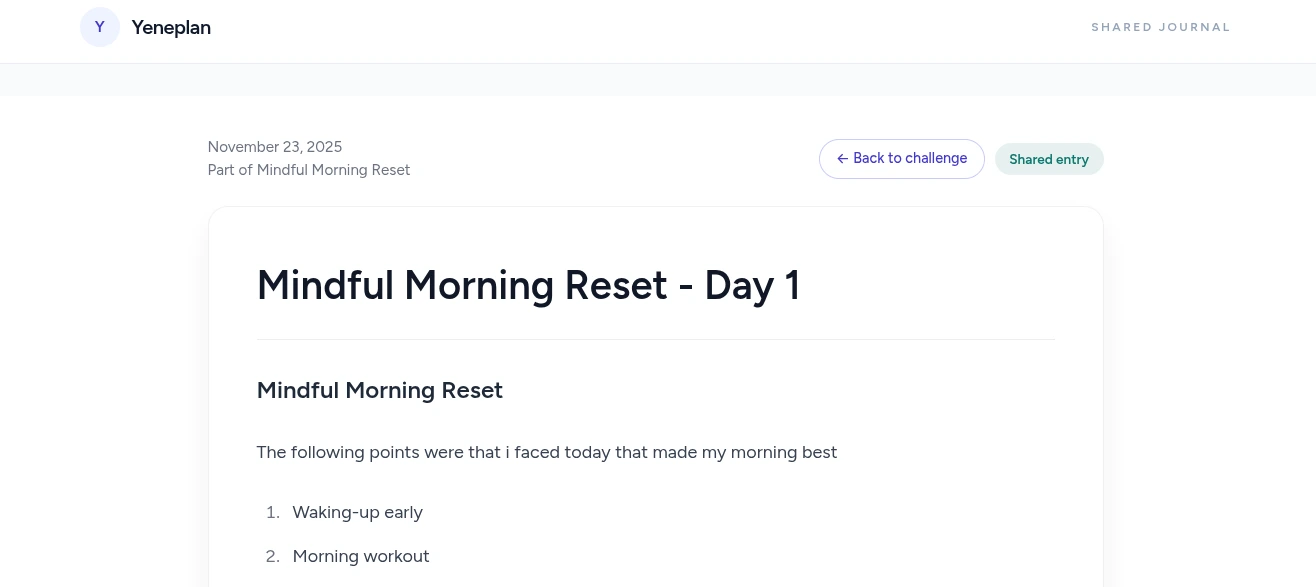
Task: Click the Waking-up early list item
Action: 357,512
